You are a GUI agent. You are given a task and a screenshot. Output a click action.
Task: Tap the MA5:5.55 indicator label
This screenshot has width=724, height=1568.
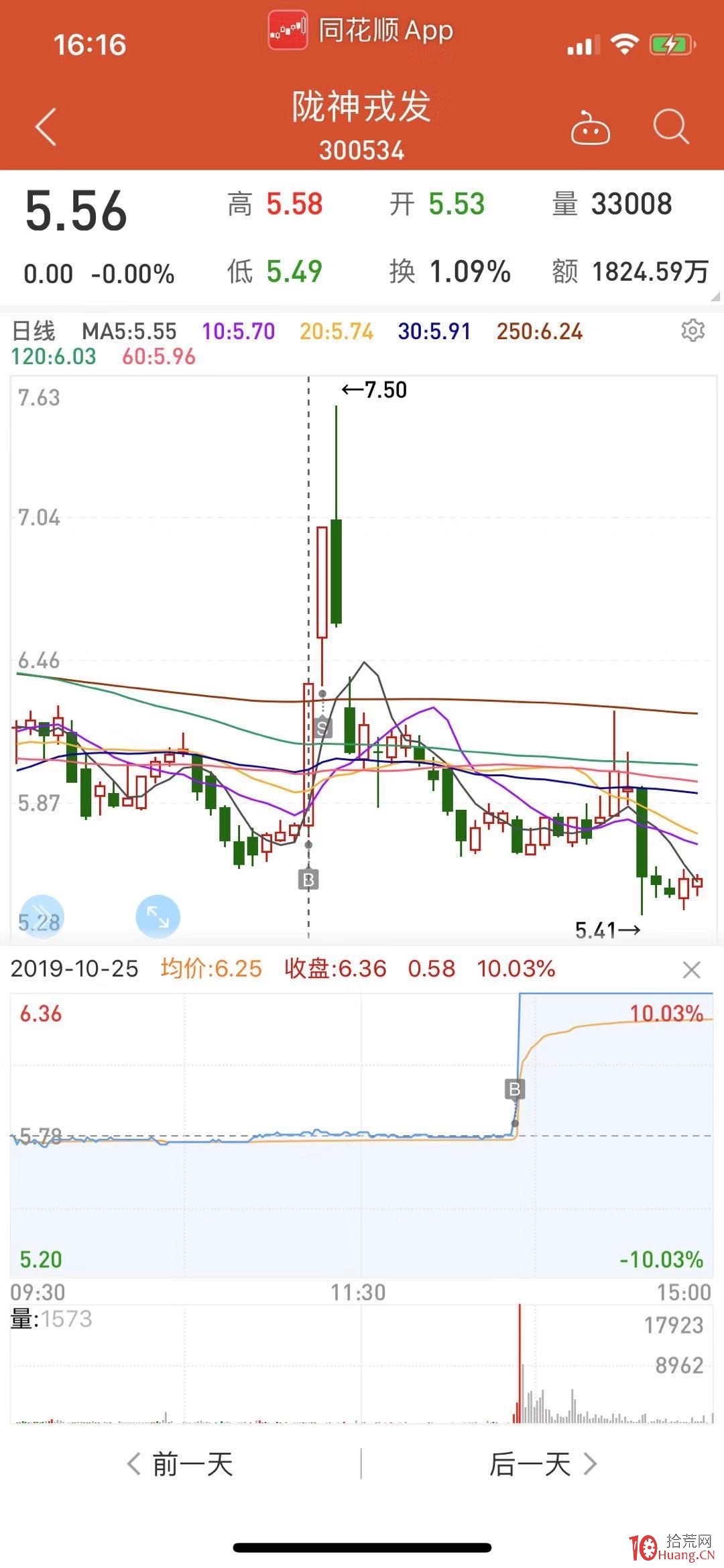coord(129,331)
